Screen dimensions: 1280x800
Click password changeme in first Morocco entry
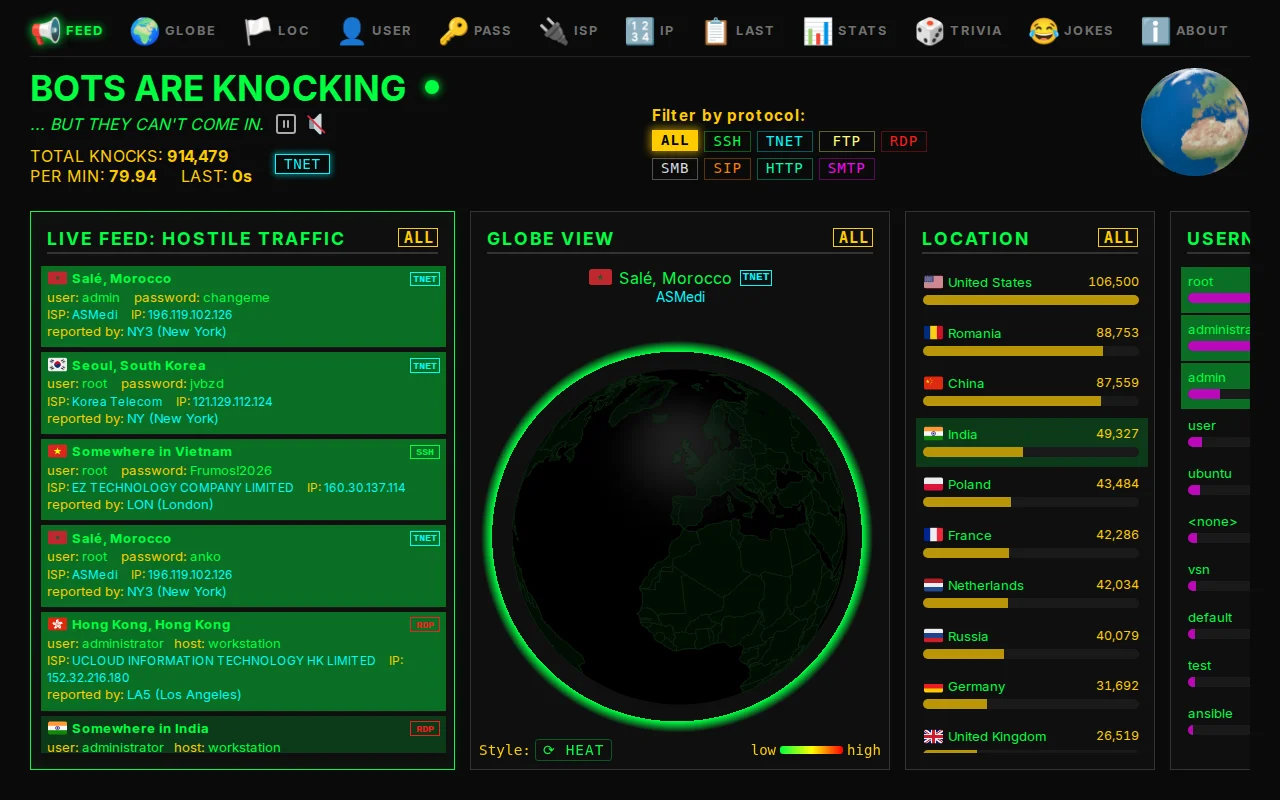pyautogui.click(x=236, y=297)
